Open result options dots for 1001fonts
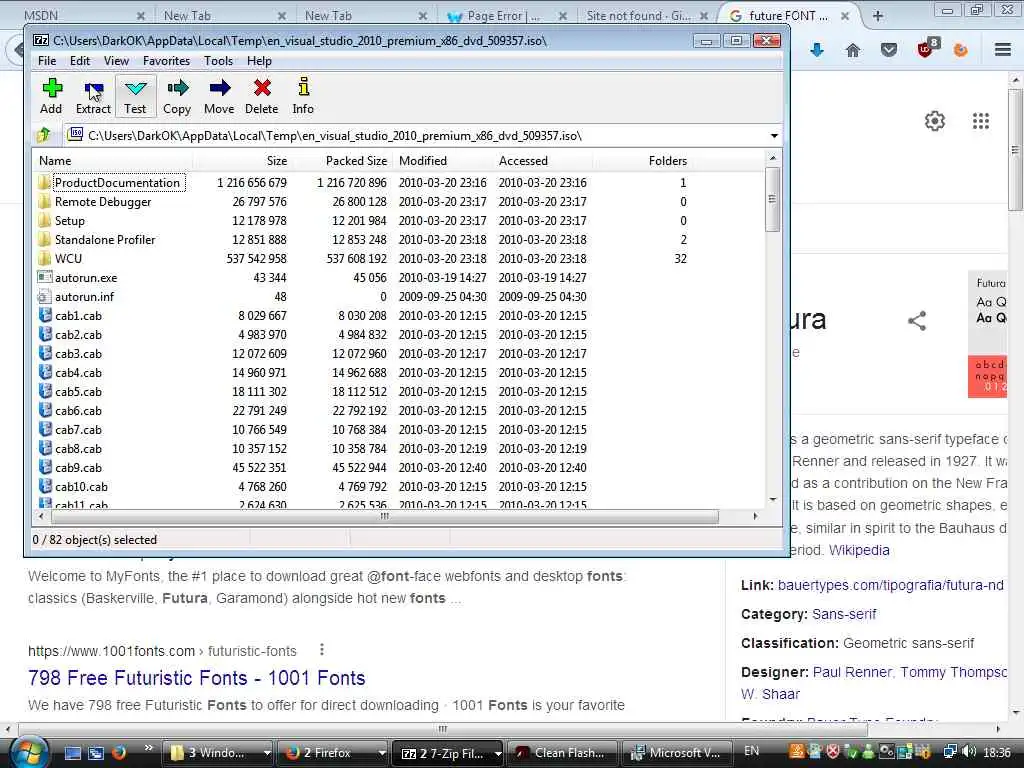Viewport: 1024px width, 768px height. pyautogui.click(x=321, y=650)
